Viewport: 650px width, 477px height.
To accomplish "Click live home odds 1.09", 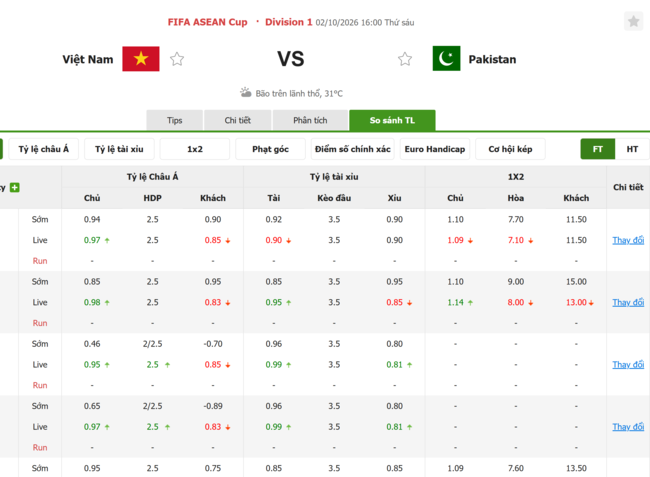I will point(455,240).
